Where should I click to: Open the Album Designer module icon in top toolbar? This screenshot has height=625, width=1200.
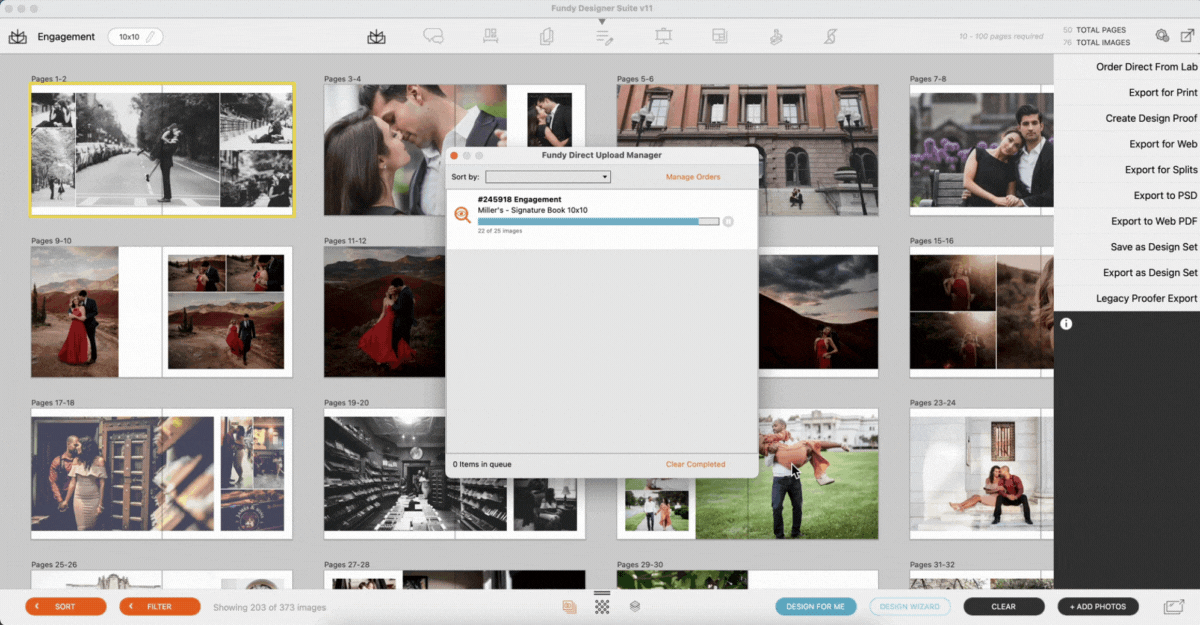click(x=376, y=37)
